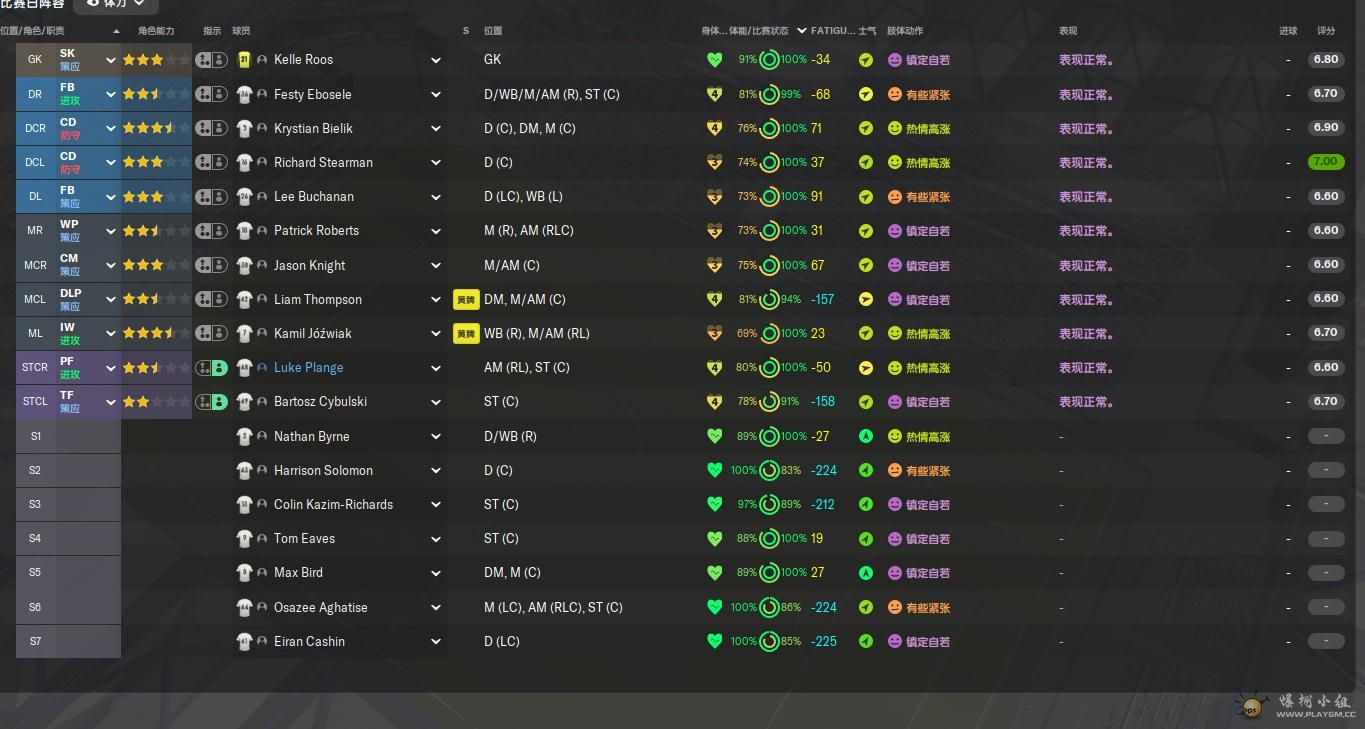1365x729 pixels.
Task: Click Lee Buchanan's nervous body language face
Action: (x=895, y=197)
